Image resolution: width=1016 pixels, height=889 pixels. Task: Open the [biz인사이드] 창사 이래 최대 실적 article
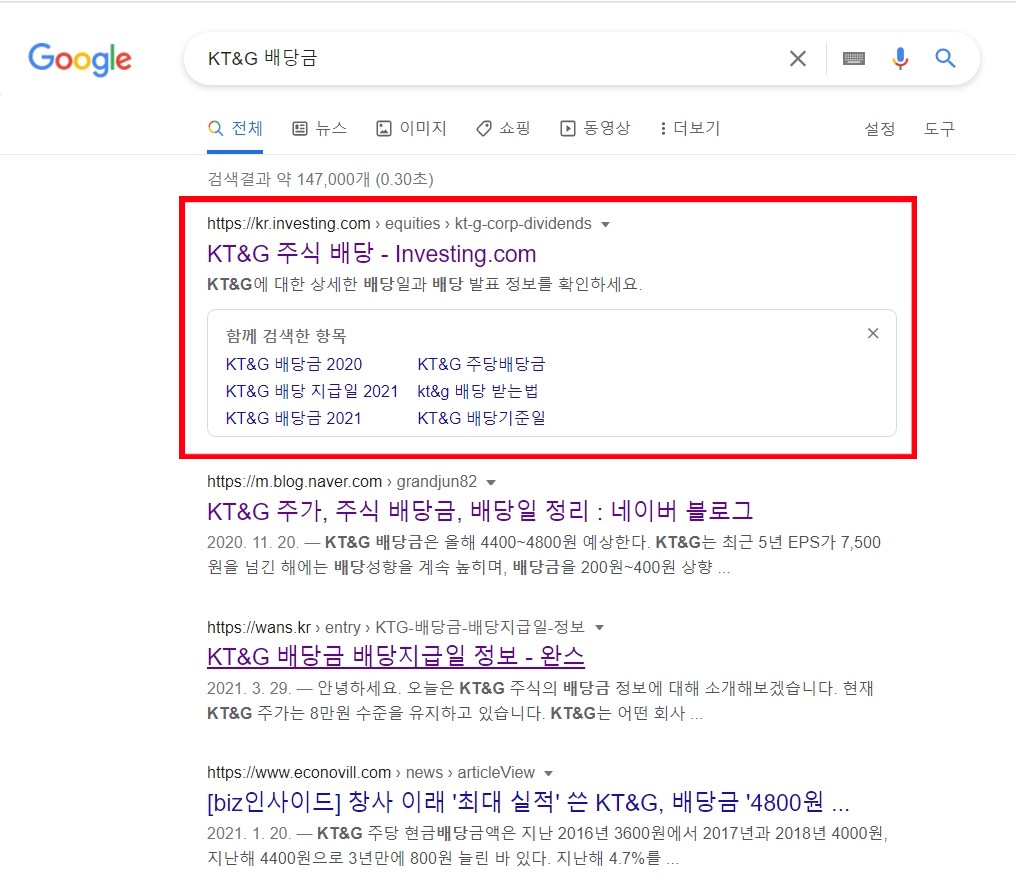(528, 802)
